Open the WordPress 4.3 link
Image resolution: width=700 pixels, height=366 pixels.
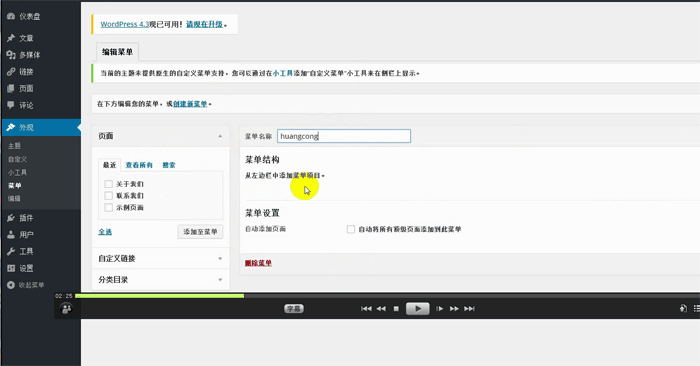pos(125,24)
